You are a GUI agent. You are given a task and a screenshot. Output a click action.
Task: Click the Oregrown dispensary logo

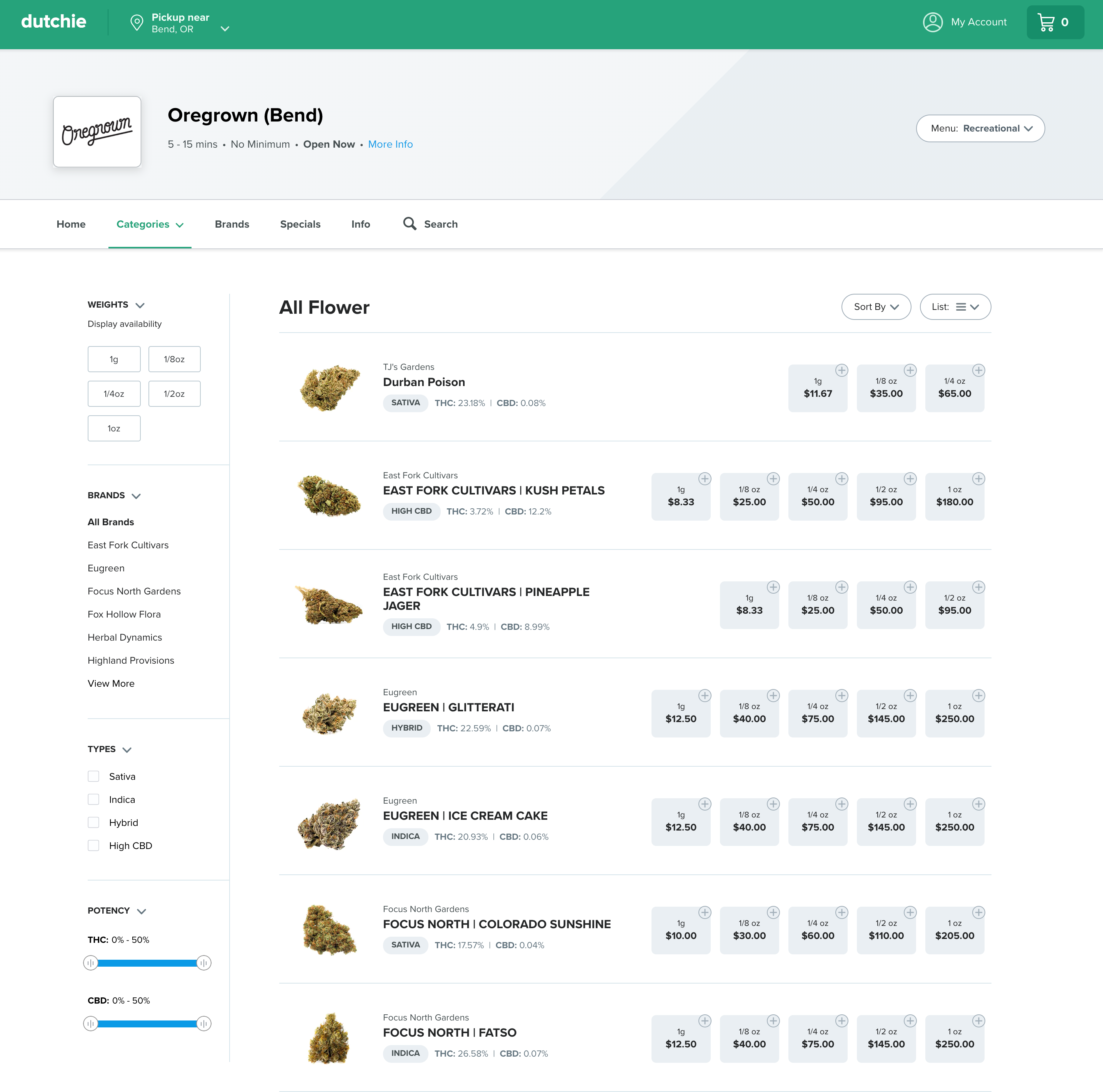[x=97, y=131]
